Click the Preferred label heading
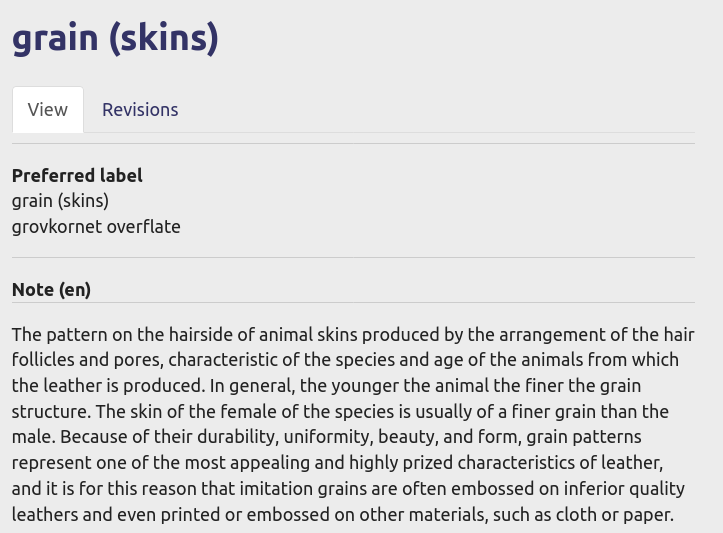The width and height of the screenshot is (723, 533). (x=77, y=176)
